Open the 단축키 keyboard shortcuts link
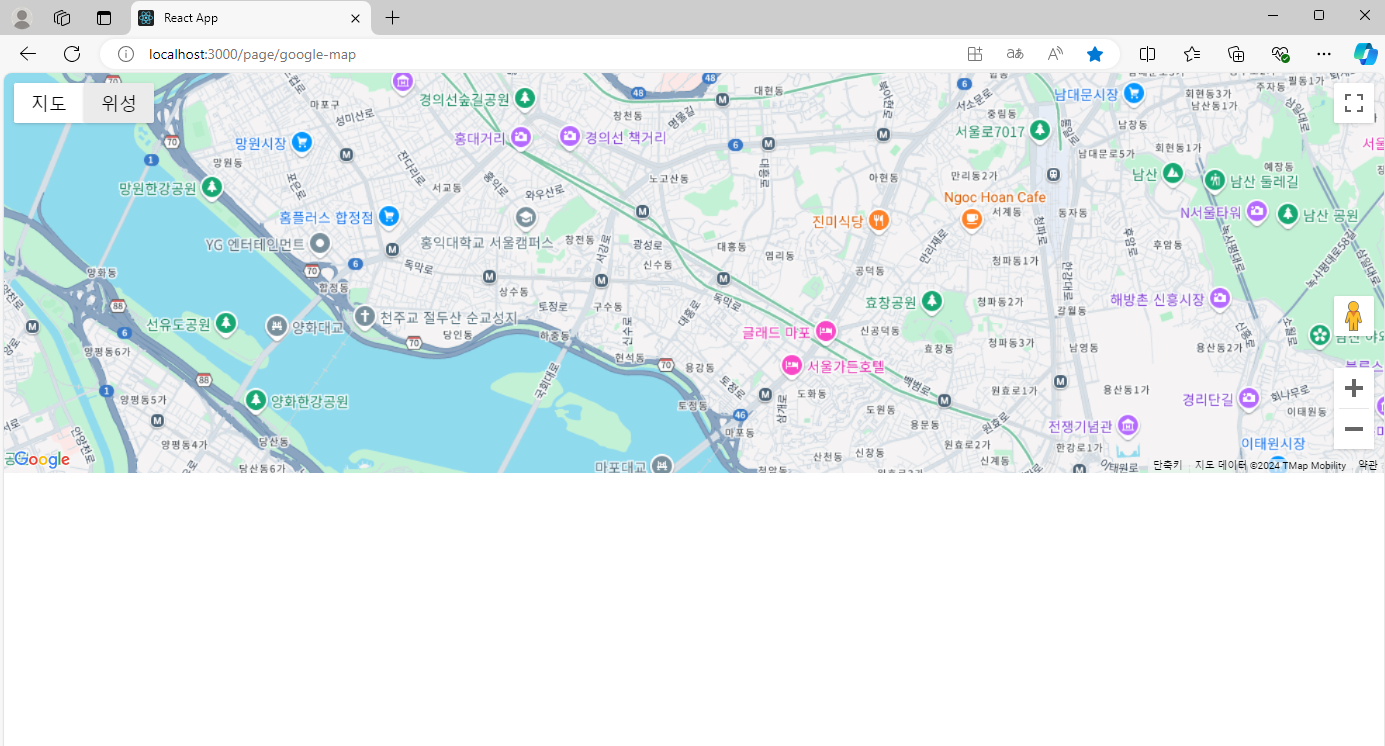Viewport: 1385px width, 746px height. point(1167,465)
